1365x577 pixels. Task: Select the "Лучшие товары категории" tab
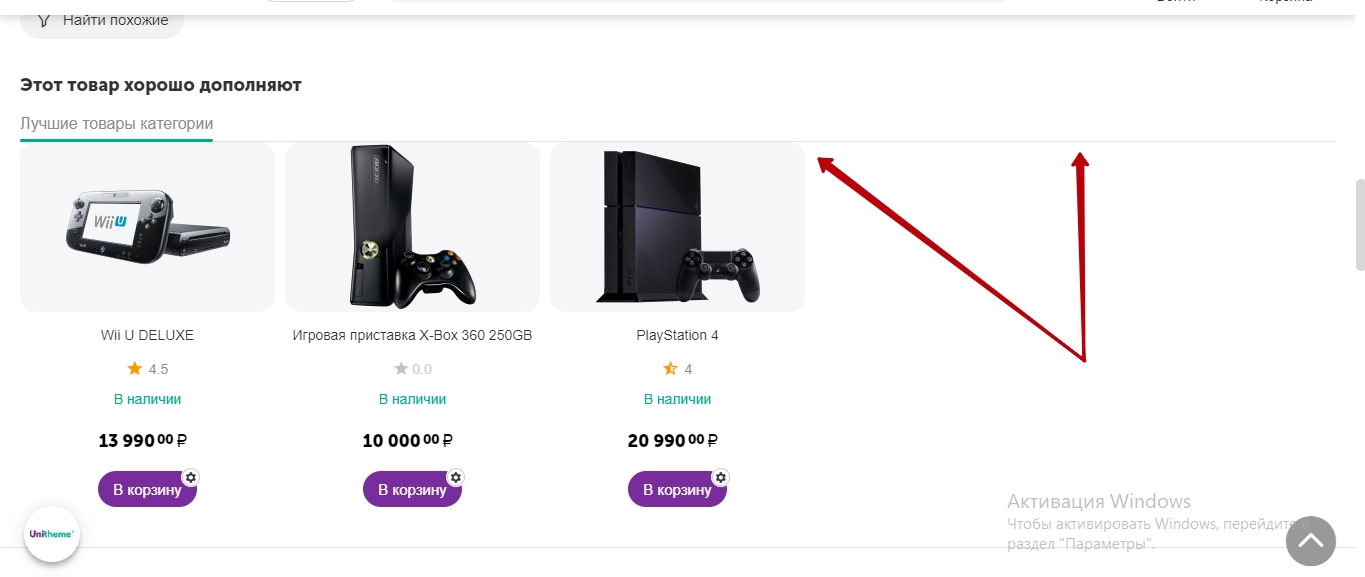[116, 124]
